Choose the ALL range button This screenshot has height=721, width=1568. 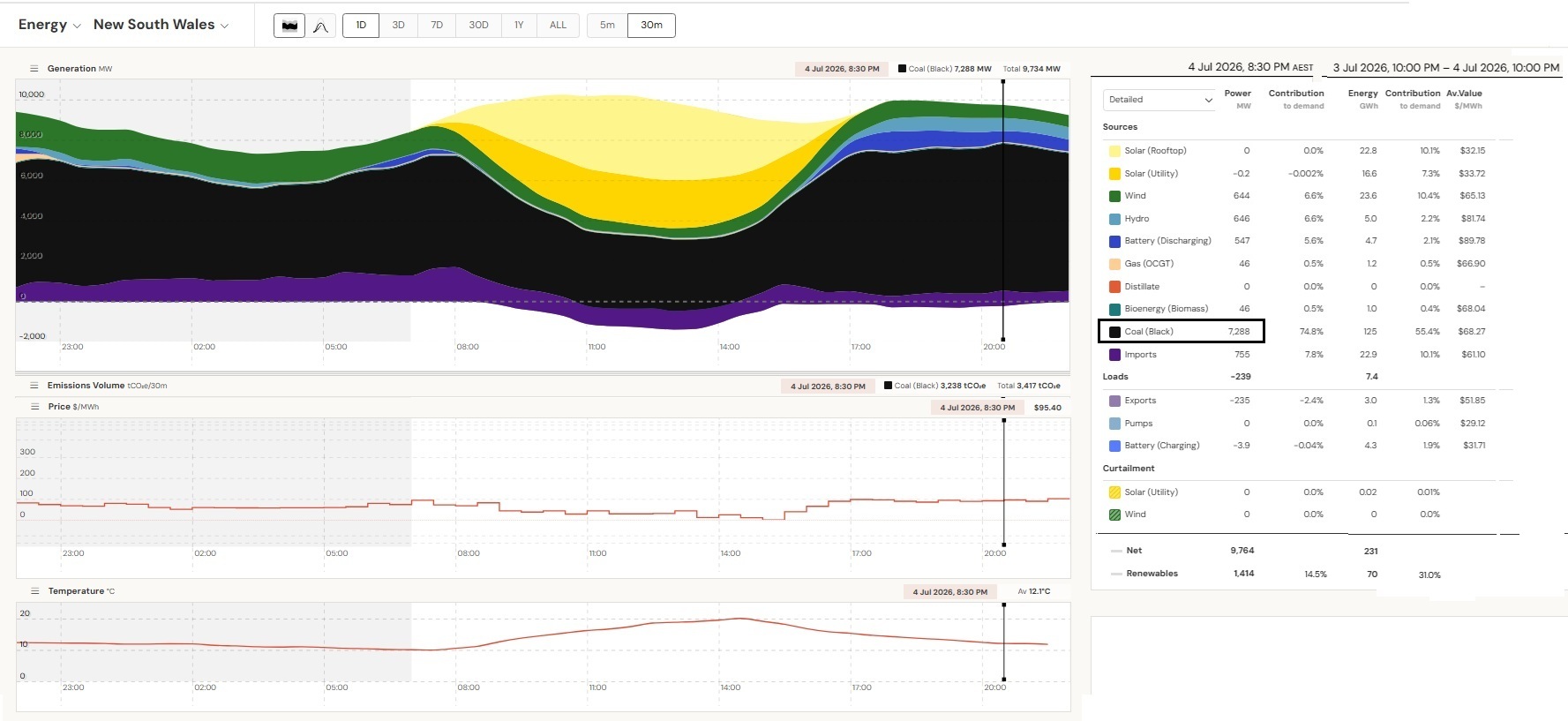pos(558,26)
